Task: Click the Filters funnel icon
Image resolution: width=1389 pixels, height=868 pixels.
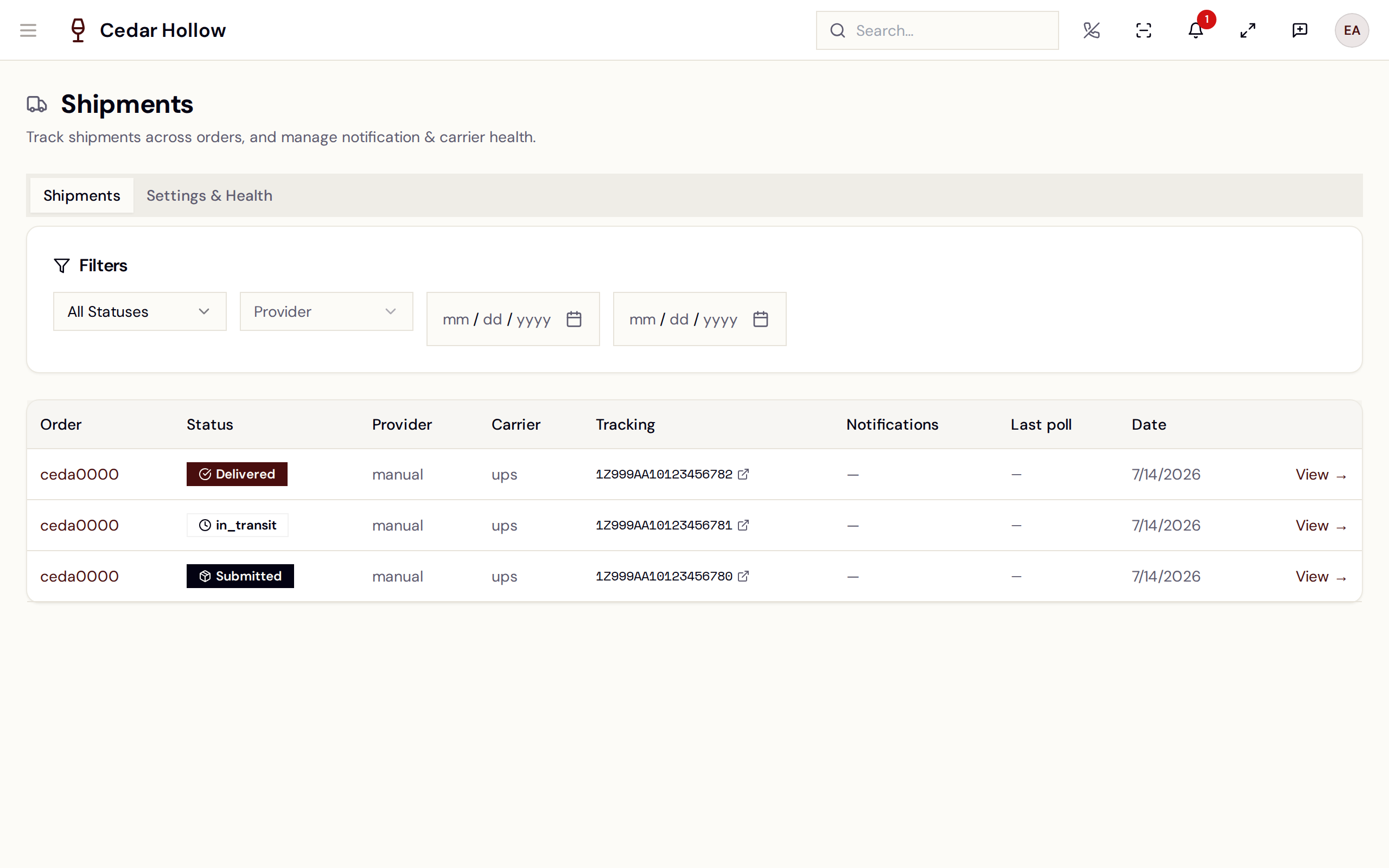Action: click(x=61, y=265)
